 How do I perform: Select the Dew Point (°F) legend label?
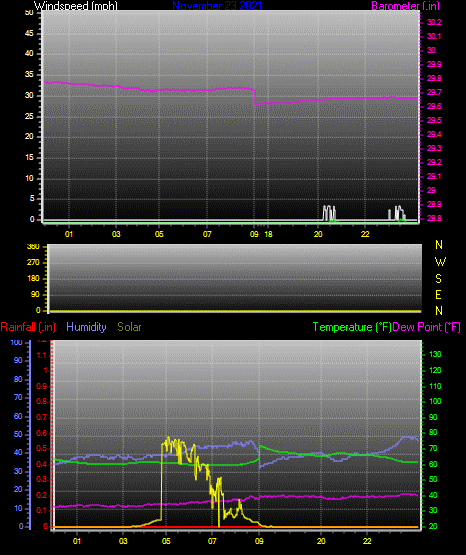coord(427,327)
